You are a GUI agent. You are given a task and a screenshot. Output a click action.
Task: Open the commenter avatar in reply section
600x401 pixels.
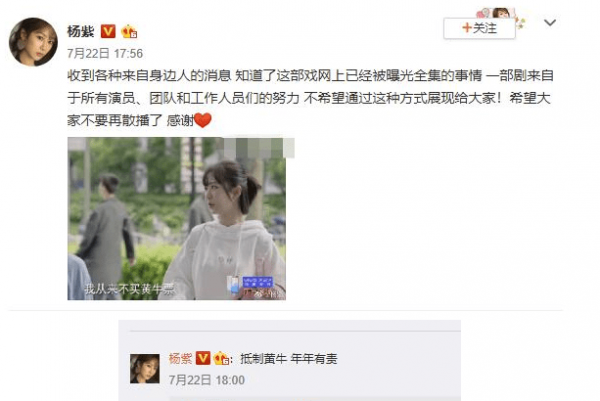[x=145, y=368]
